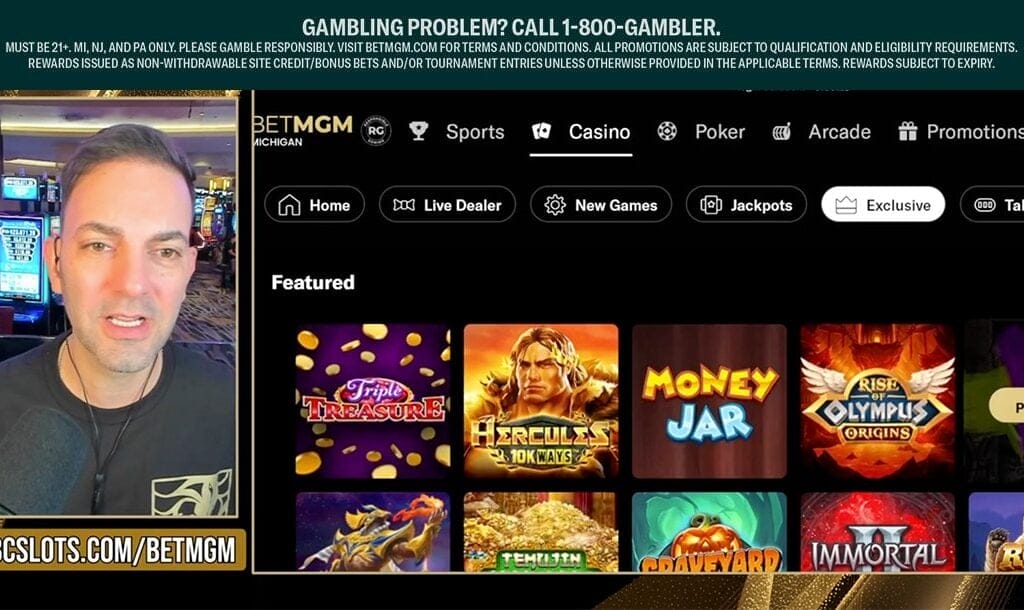This screenshot has height=610, width=1024.
Task: Open the Hercules 10K Ways game
Action: tap(541, 401)
